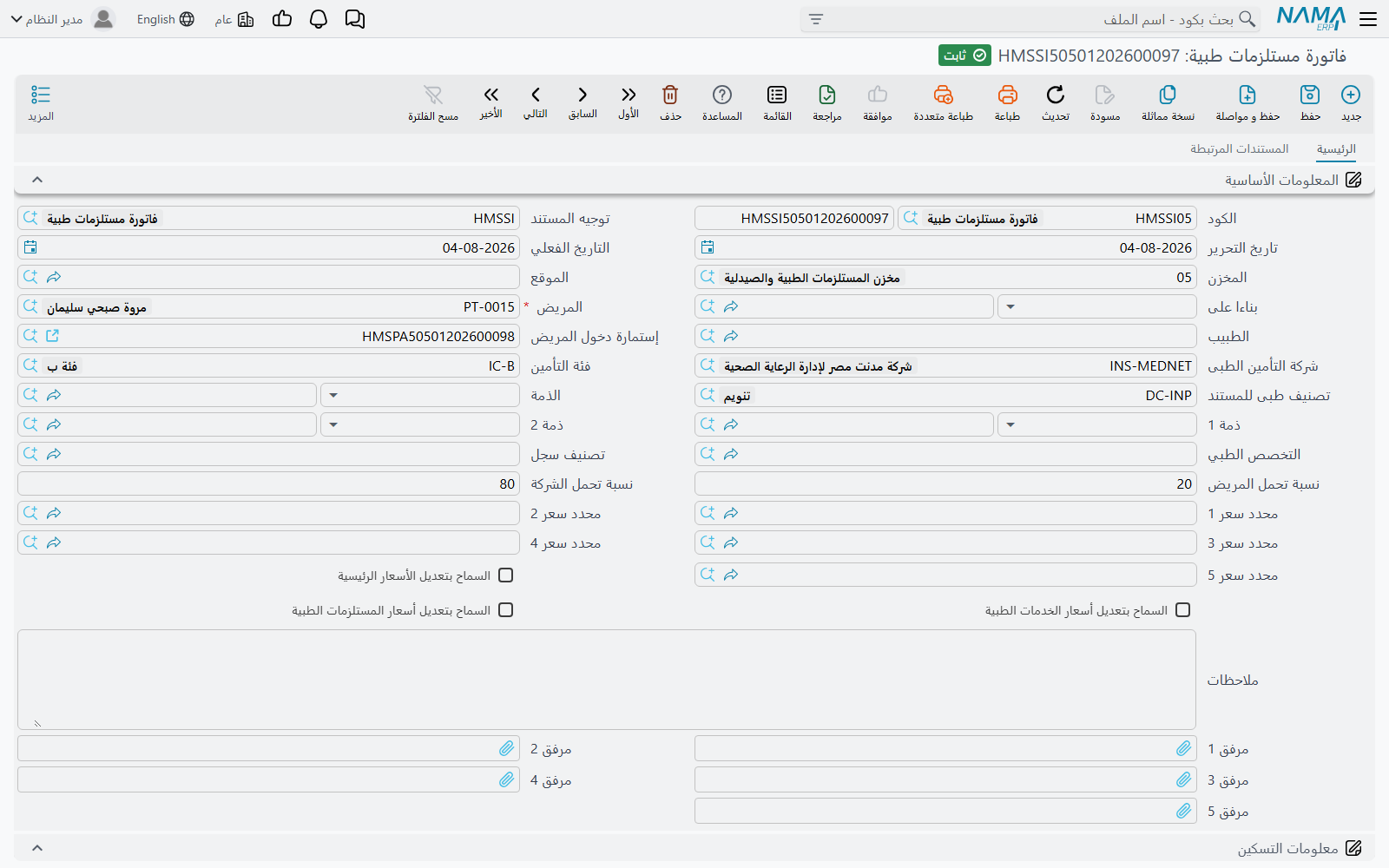Click the حفظ و مواصله (Save and continue) icon

[x=1247, y=95]
